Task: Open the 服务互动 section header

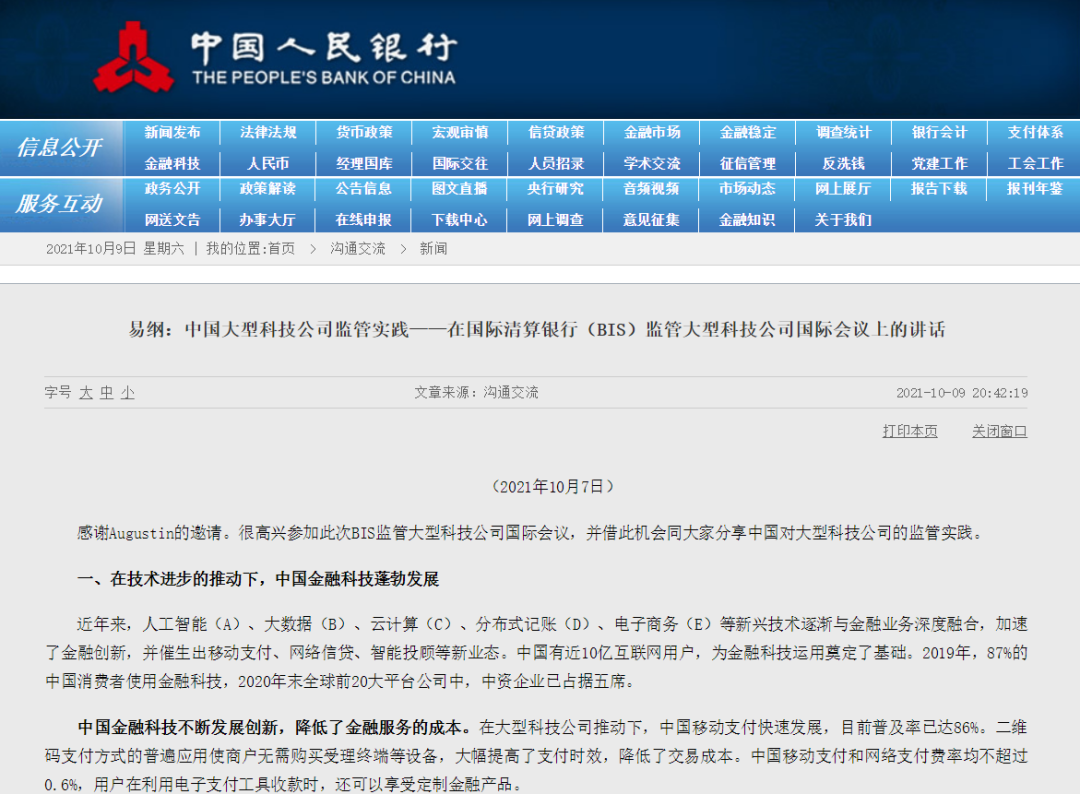Action: tap(60, 204)
